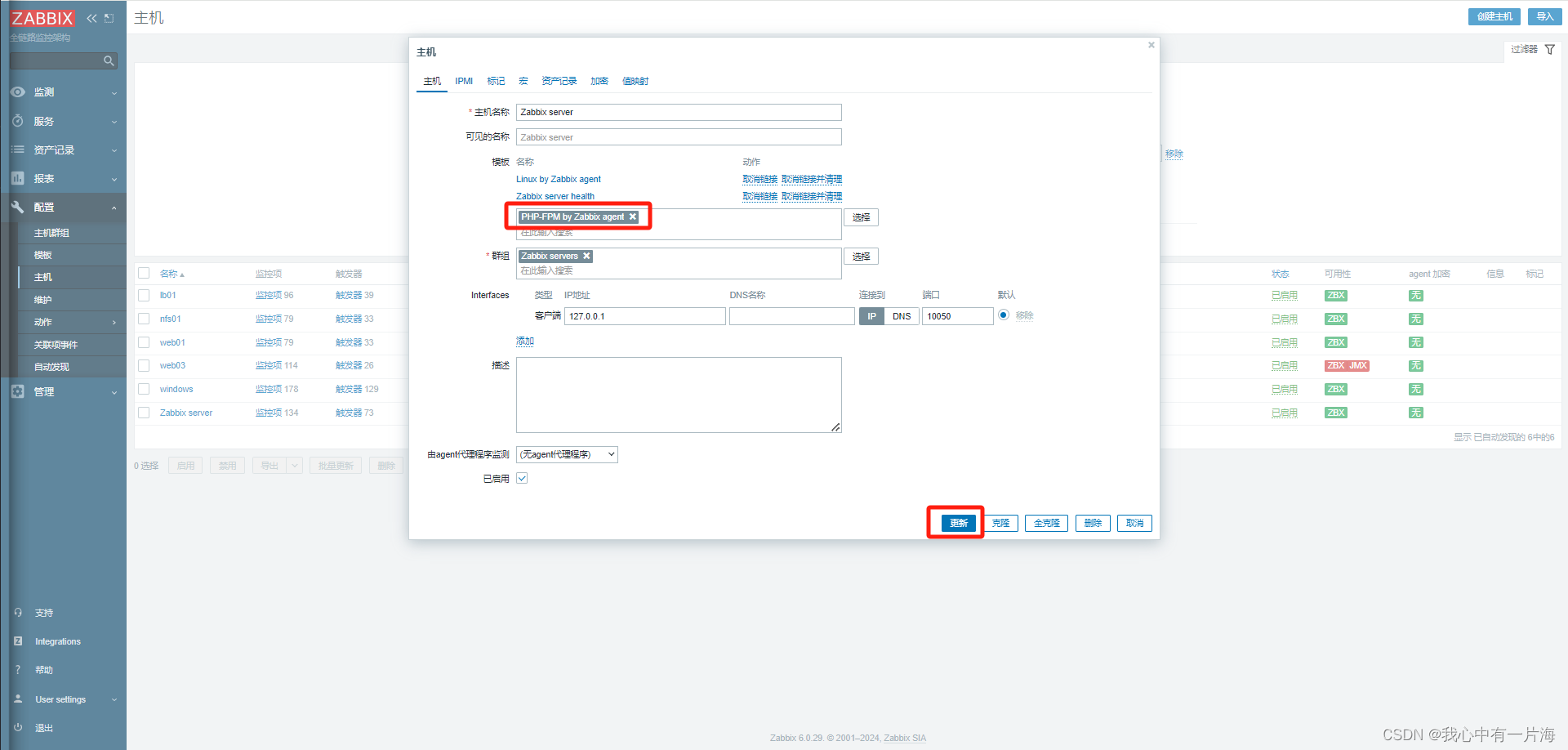Click JMX availability badge for web03
Screen dimensions: 1568x750
click(x=1358, y=366)
